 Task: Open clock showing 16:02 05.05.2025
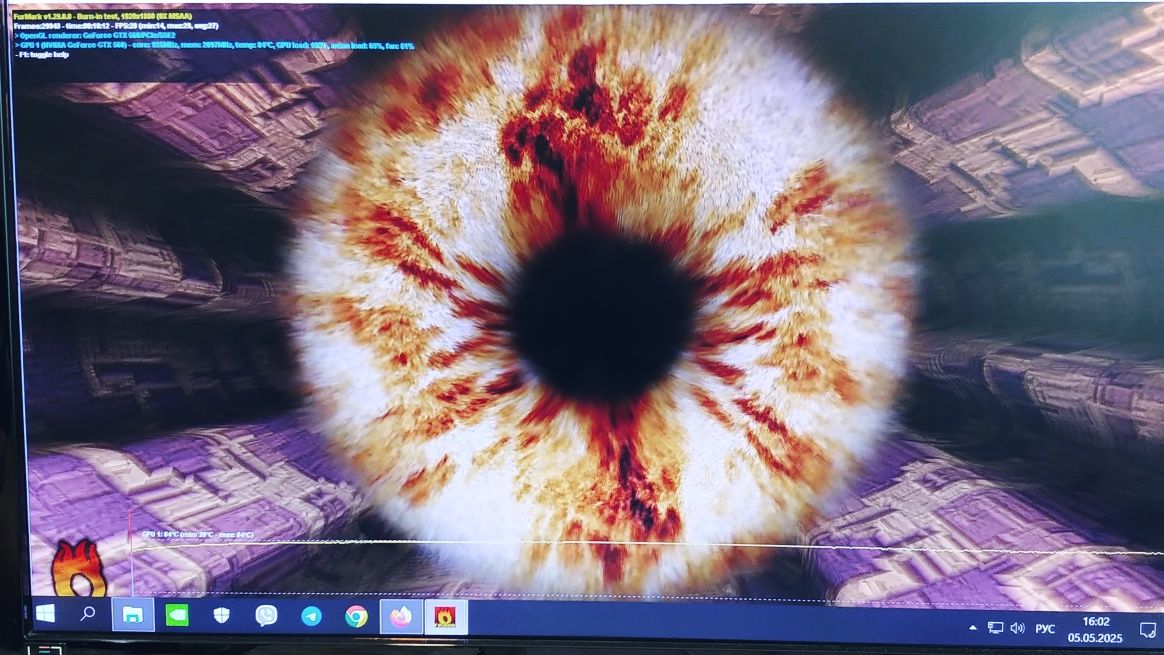(x=1095, y=630)
